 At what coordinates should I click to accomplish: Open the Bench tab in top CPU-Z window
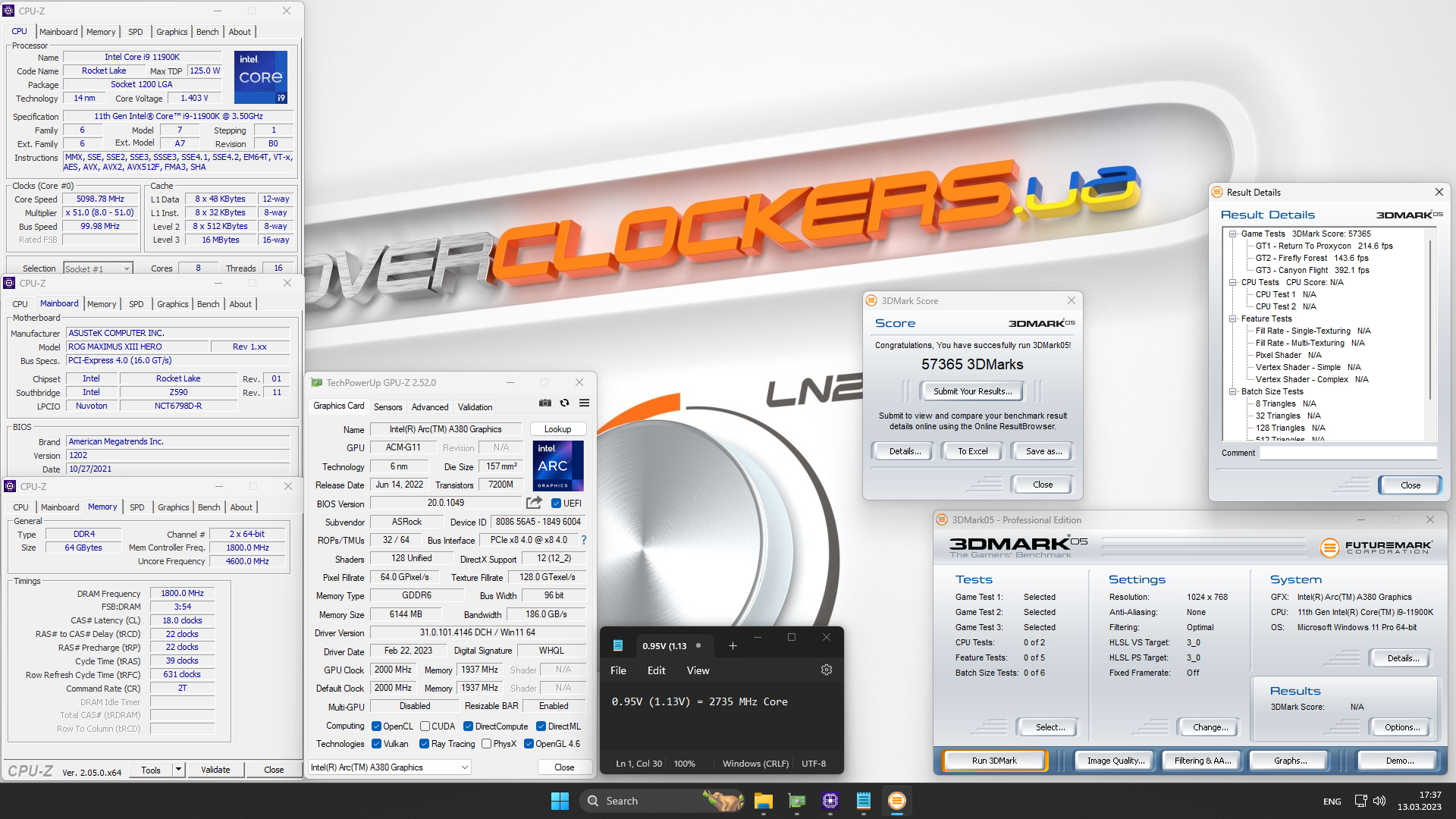(x=207, y=32)
